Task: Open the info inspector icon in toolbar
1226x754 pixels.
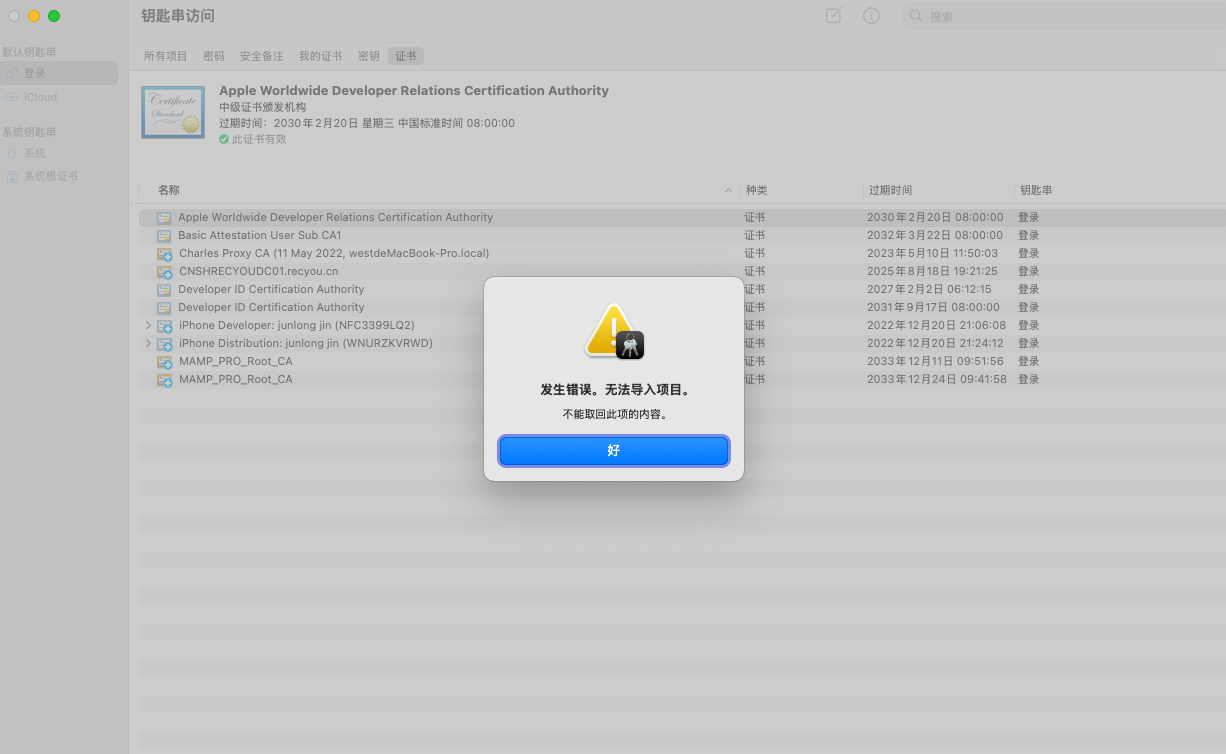Action: click(x=871, y=16)
